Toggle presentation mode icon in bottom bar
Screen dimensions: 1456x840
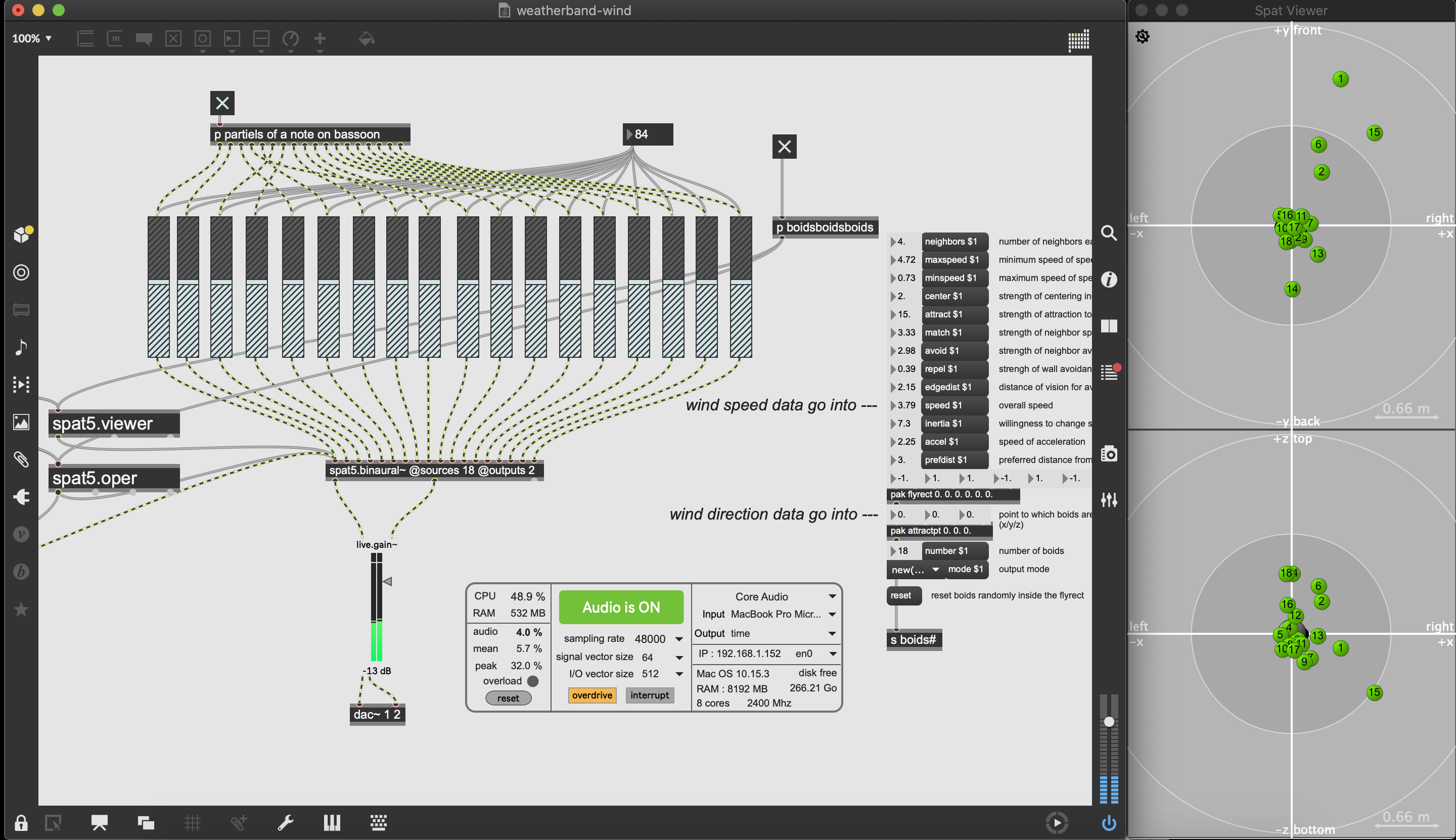[99, 822]
